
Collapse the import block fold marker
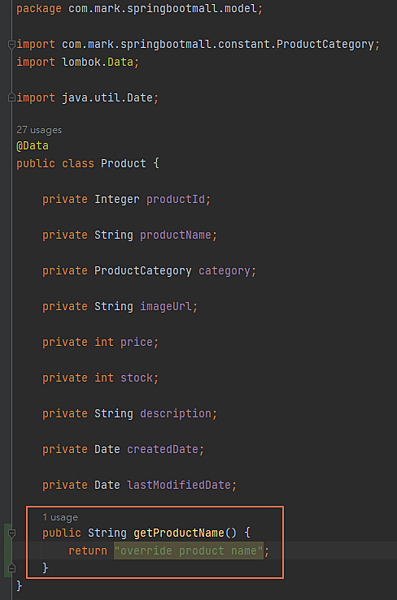11,44
